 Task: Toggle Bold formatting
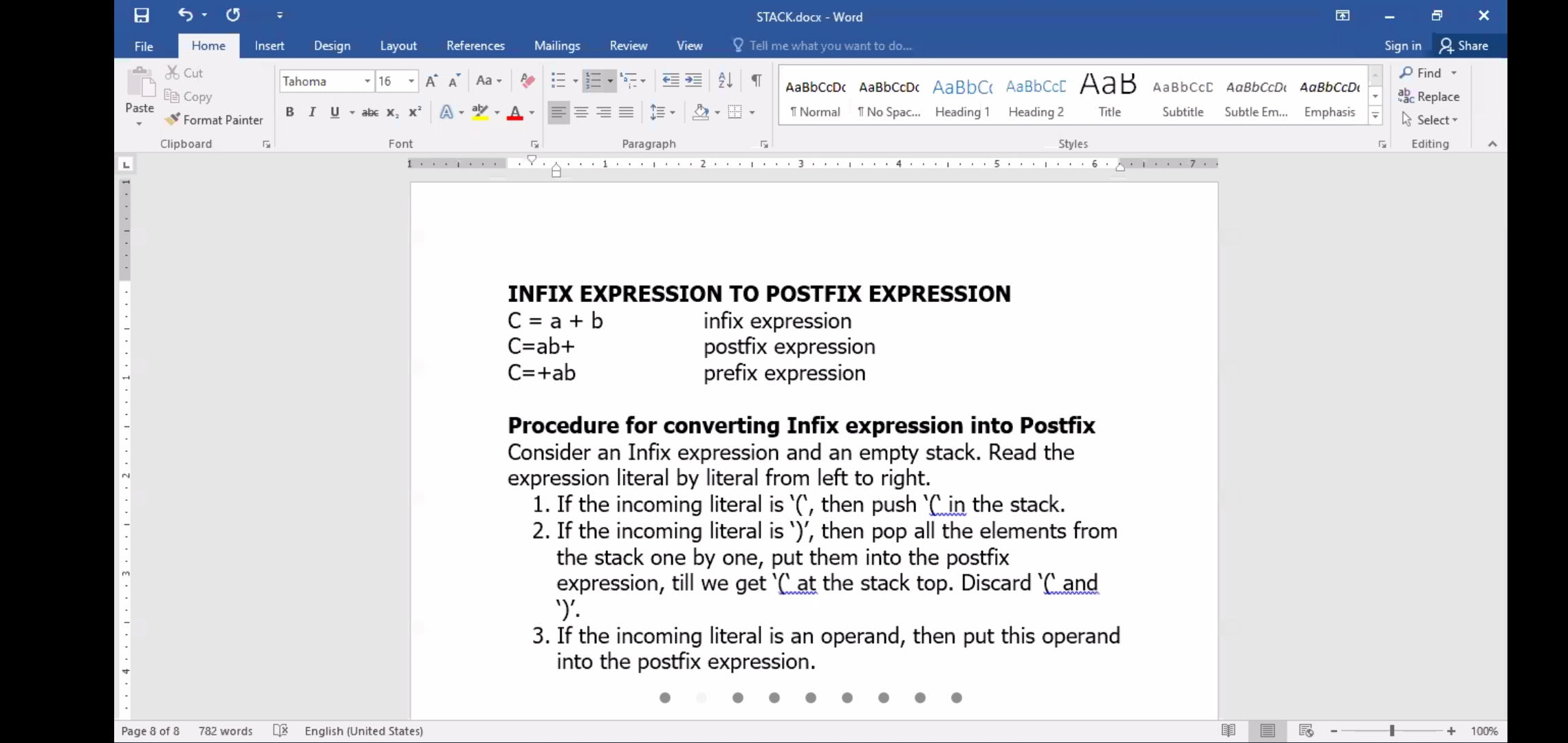pos(290,112)
